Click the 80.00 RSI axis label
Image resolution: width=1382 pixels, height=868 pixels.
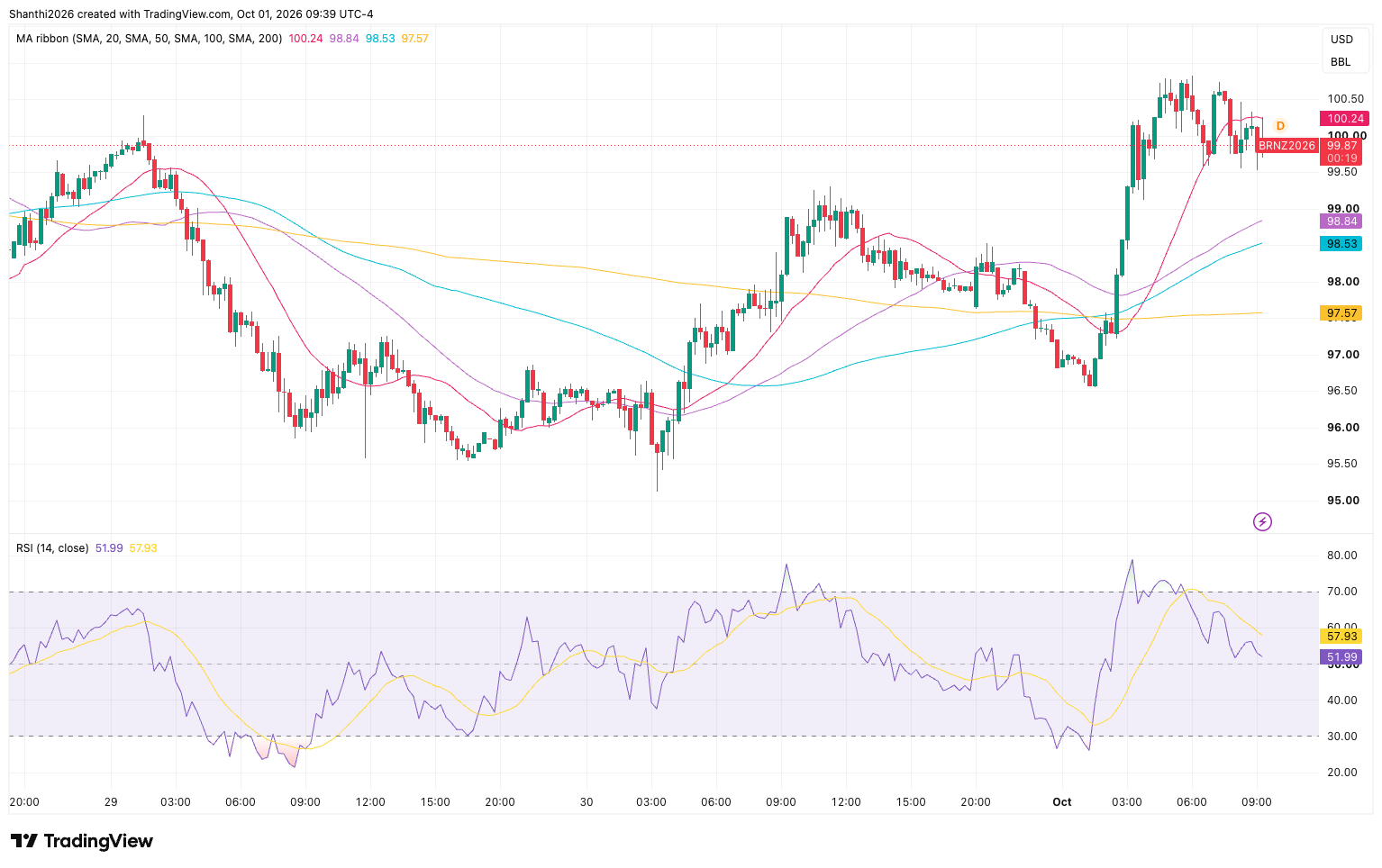click(x=1341, y=556)
